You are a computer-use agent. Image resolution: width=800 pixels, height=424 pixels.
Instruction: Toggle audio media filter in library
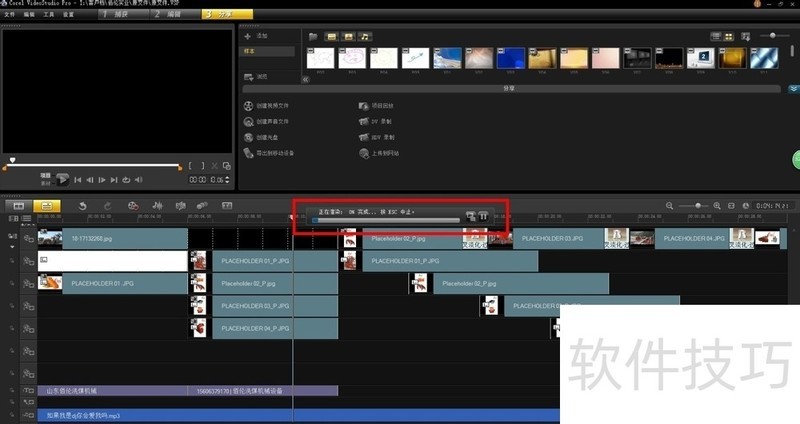pos(366,36)
